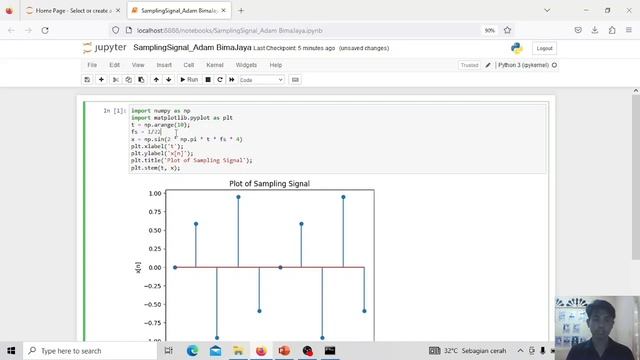Open browser downloads panel
640x360 pixels.
tap(595, 30)
